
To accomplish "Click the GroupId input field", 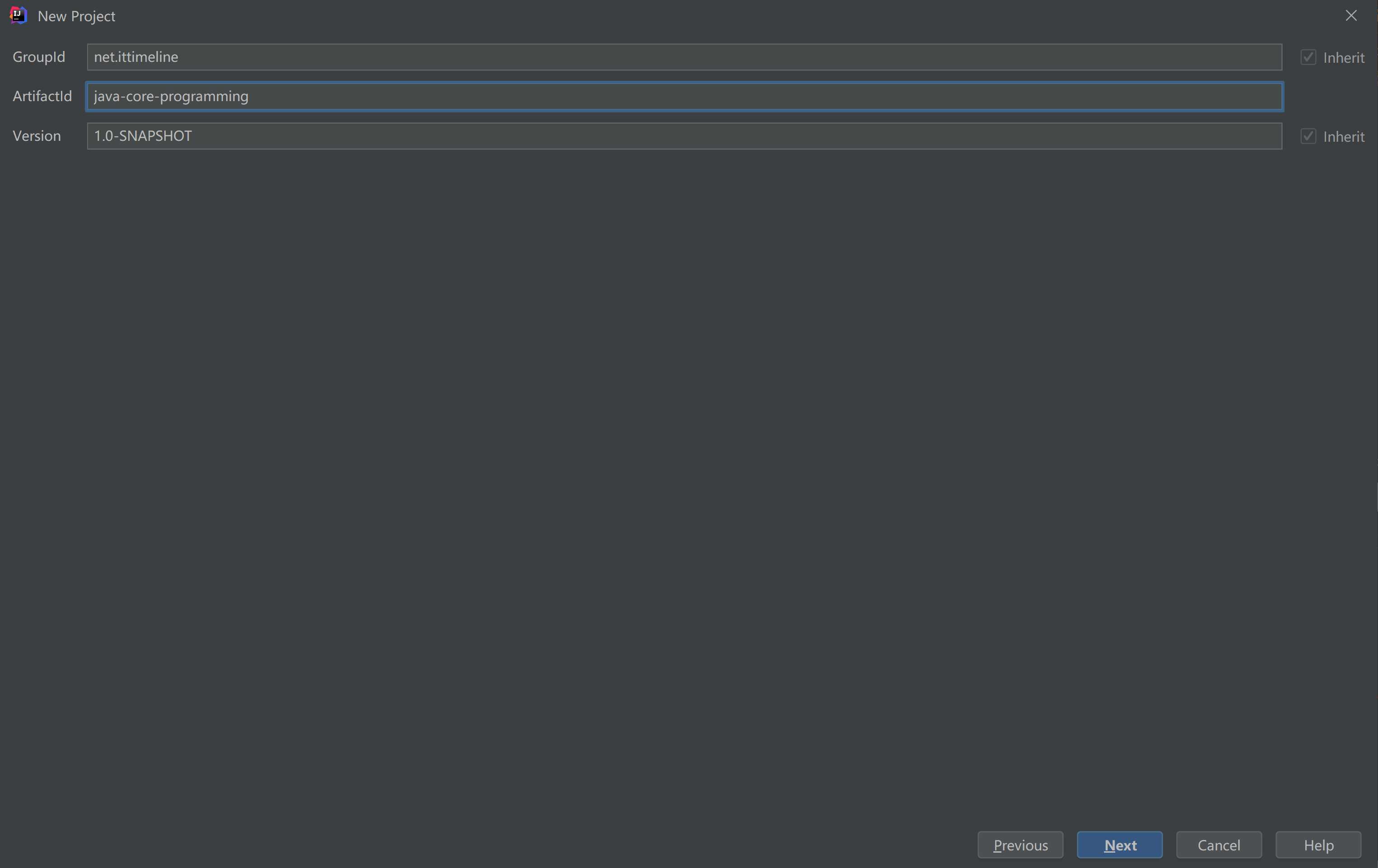I will [684, 56].
